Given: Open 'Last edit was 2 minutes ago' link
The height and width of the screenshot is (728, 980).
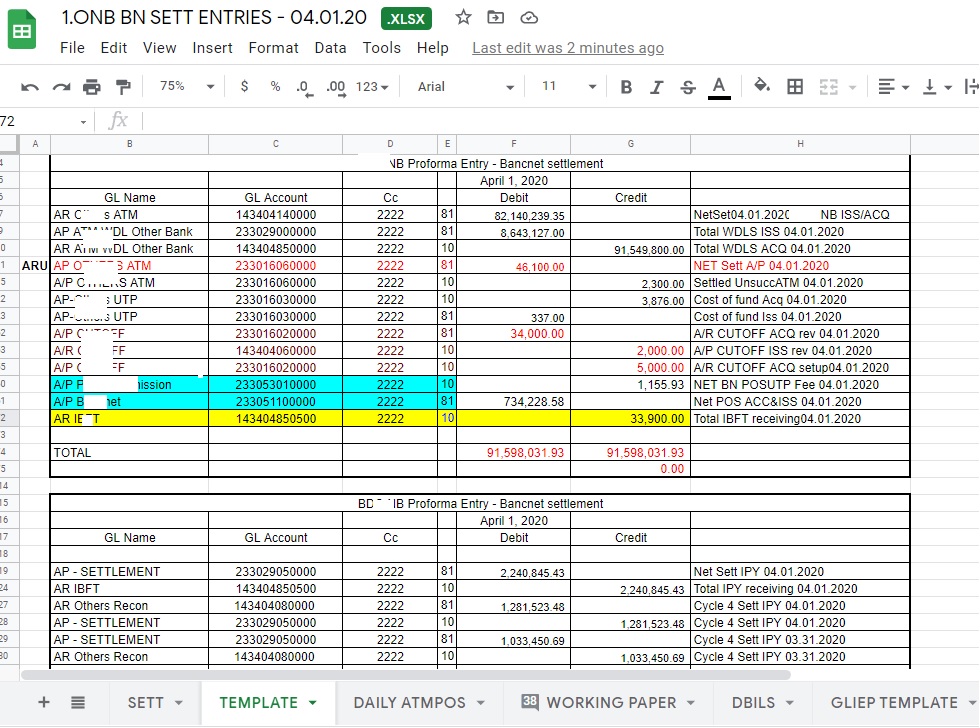Looking at the screenshot, I should coord(568,48).
